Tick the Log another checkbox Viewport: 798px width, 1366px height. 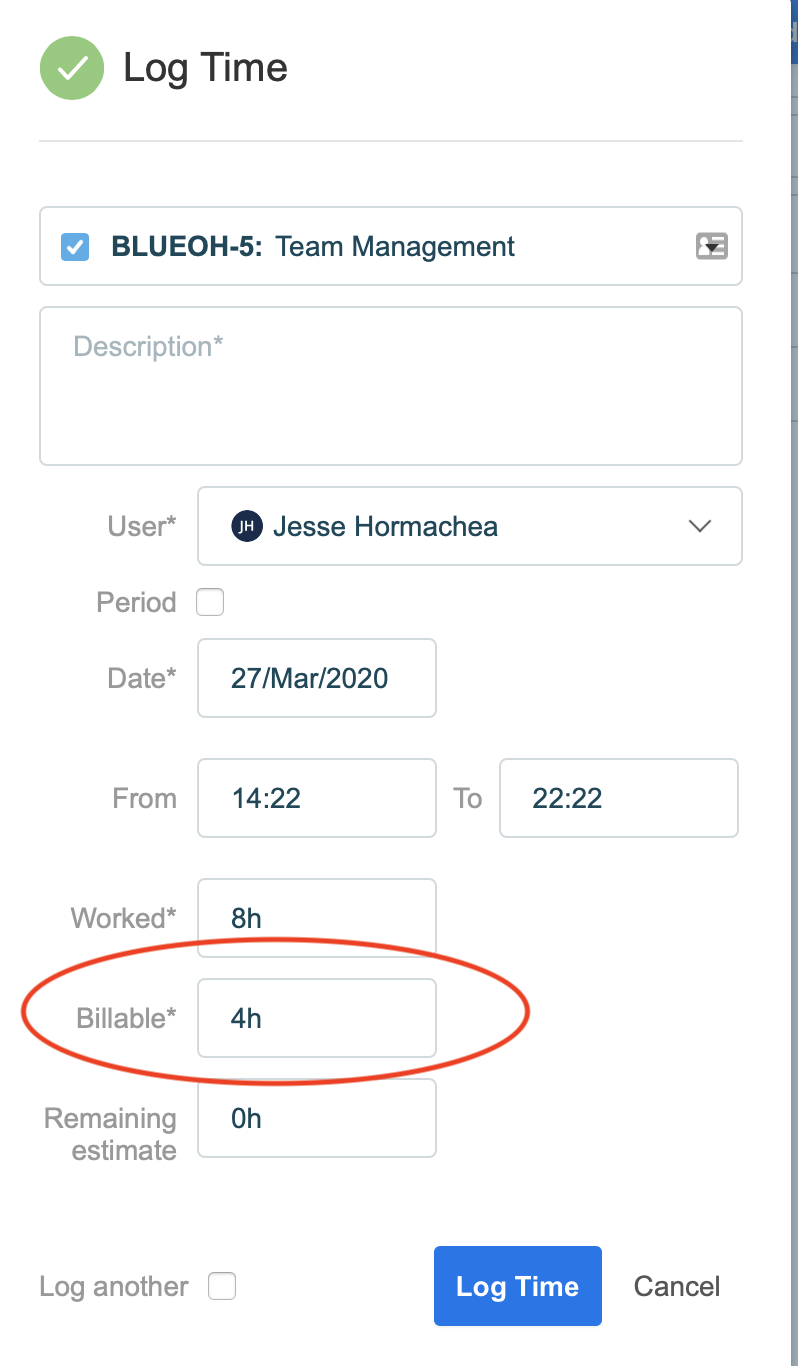click(222, 1286)
